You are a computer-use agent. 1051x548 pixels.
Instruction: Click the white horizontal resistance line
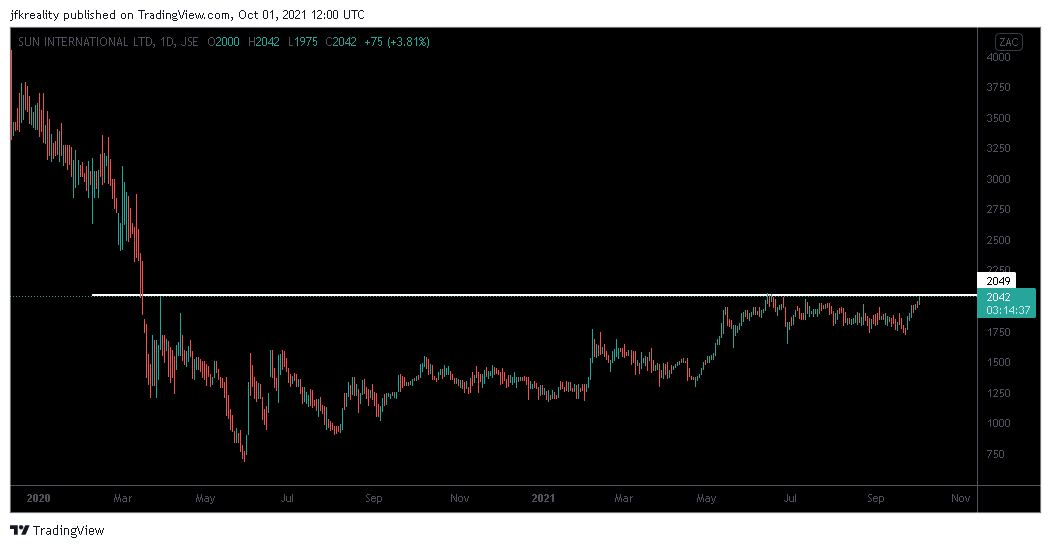[534, 295]
